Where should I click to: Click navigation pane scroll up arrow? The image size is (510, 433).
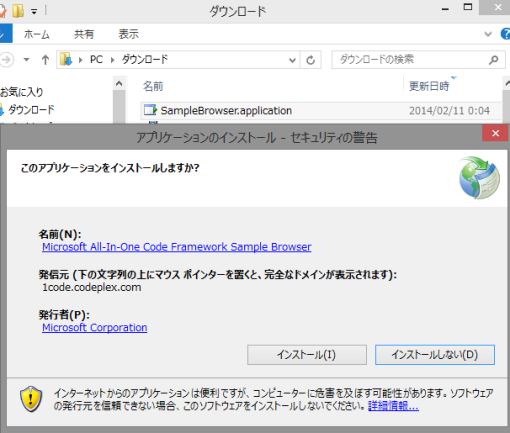[x=119, y=83]
